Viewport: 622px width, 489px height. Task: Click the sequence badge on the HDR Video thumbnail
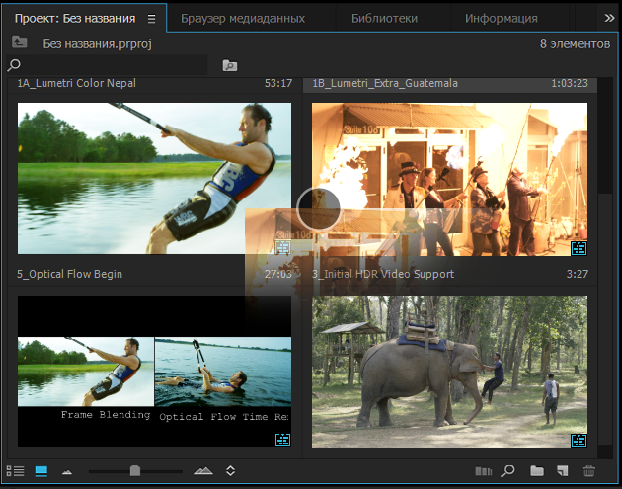click(x=579, y=441)
